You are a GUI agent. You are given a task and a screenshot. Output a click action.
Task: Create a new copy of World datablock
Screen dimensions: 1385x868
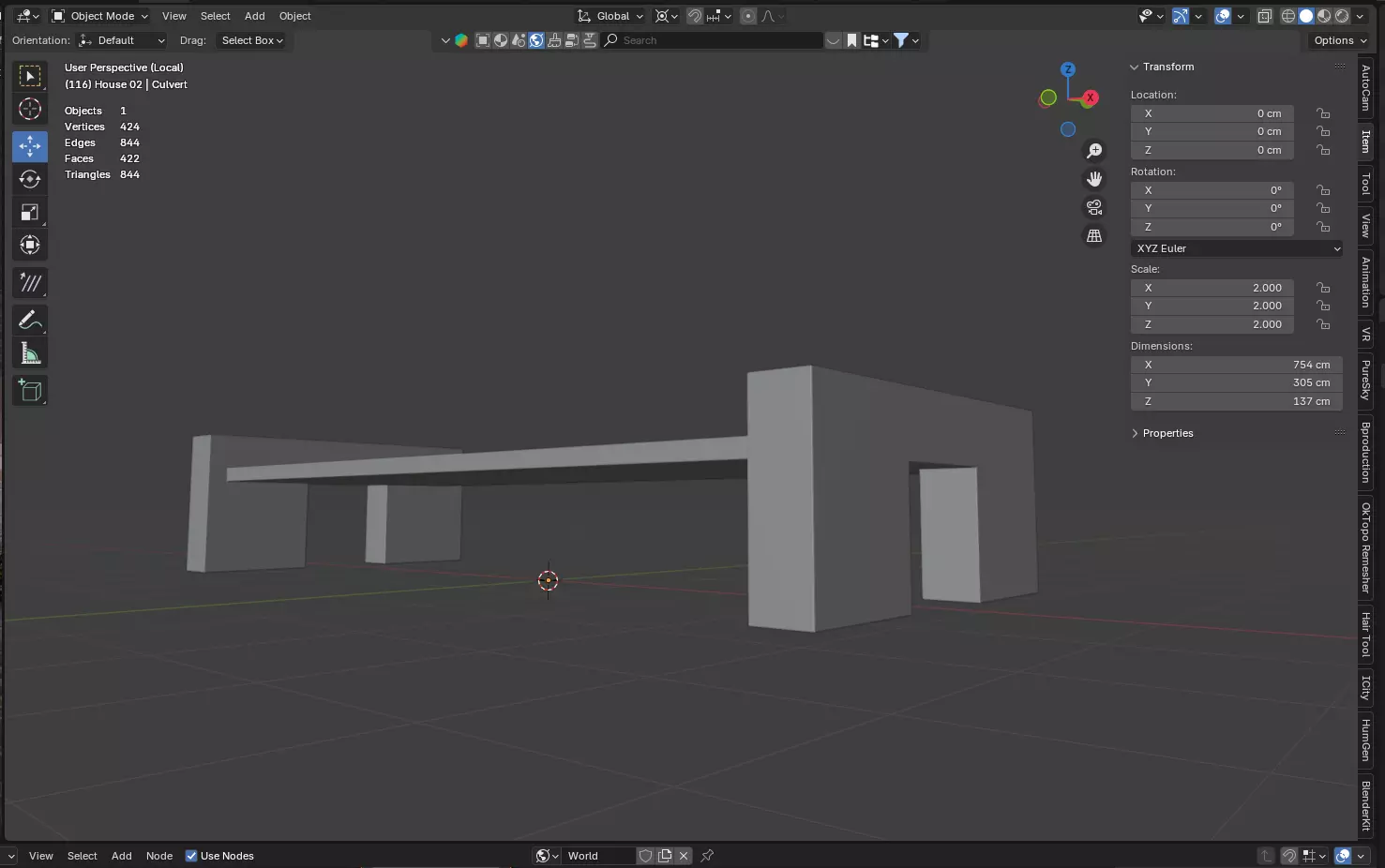(665, 856)
